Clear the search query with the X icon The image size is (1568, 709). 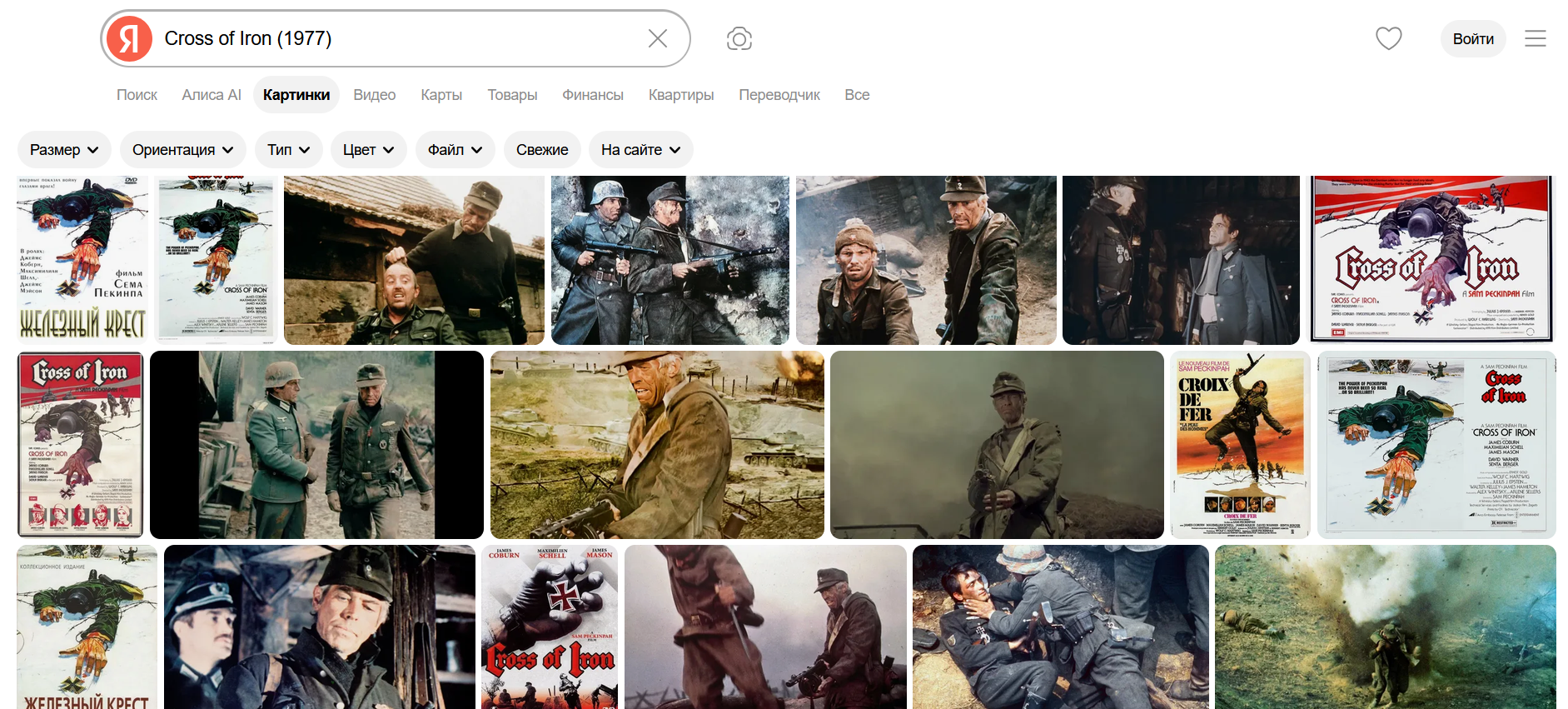(658, 38)
